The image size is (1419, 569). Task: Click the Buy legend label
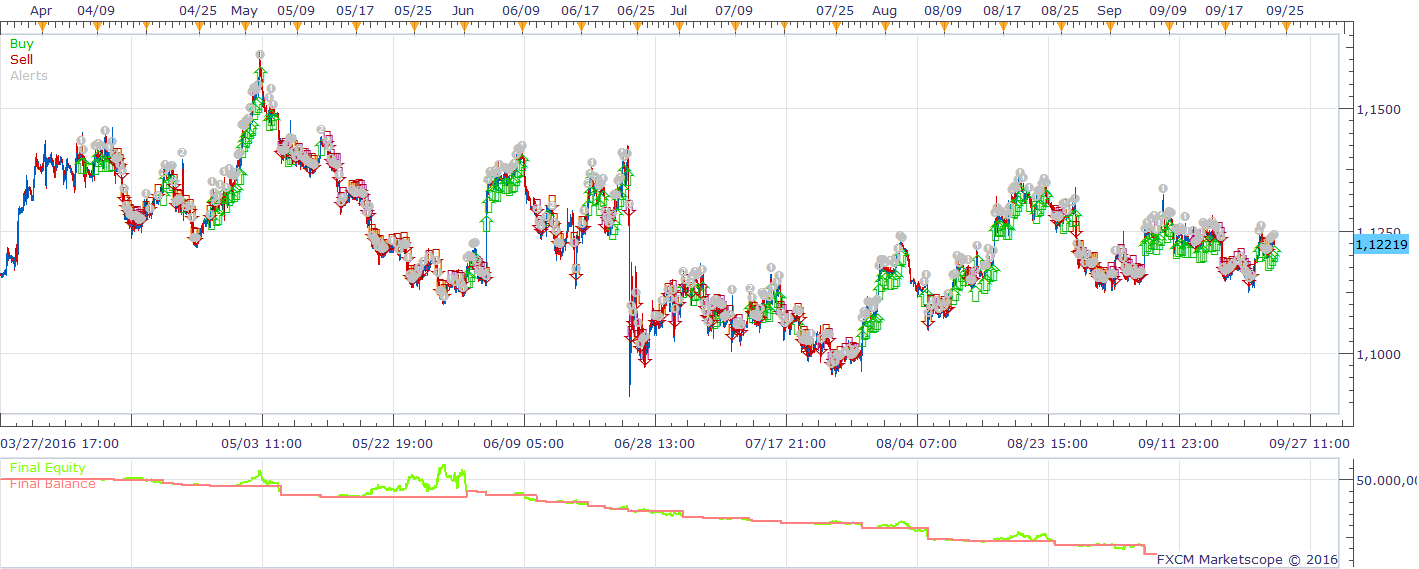tap(21, 44)
